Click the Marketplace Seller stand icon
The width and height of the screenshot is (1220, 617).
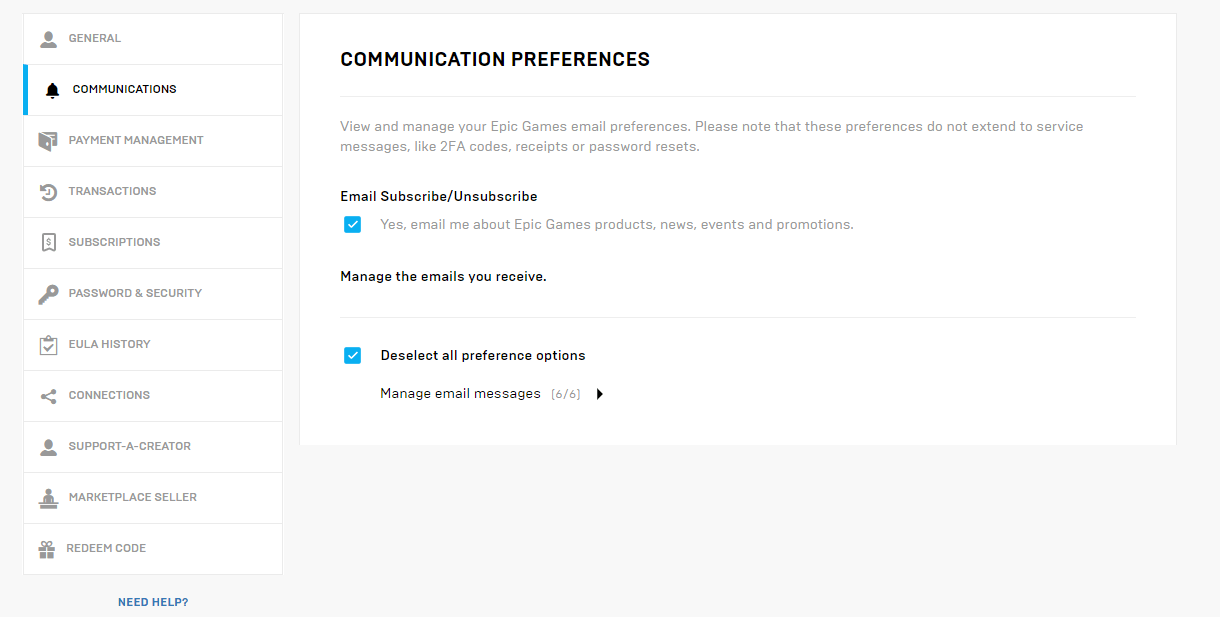[x=48, y=498]
